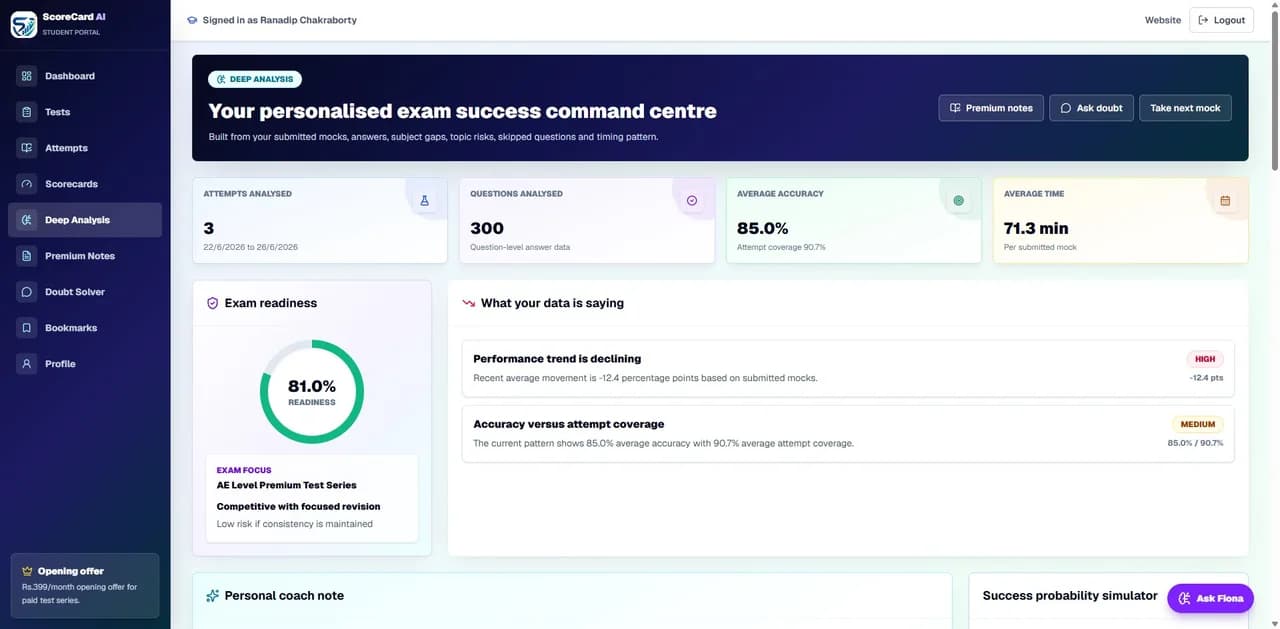
Task: Open the Website link in header
Action: [x=1163, y=20]
